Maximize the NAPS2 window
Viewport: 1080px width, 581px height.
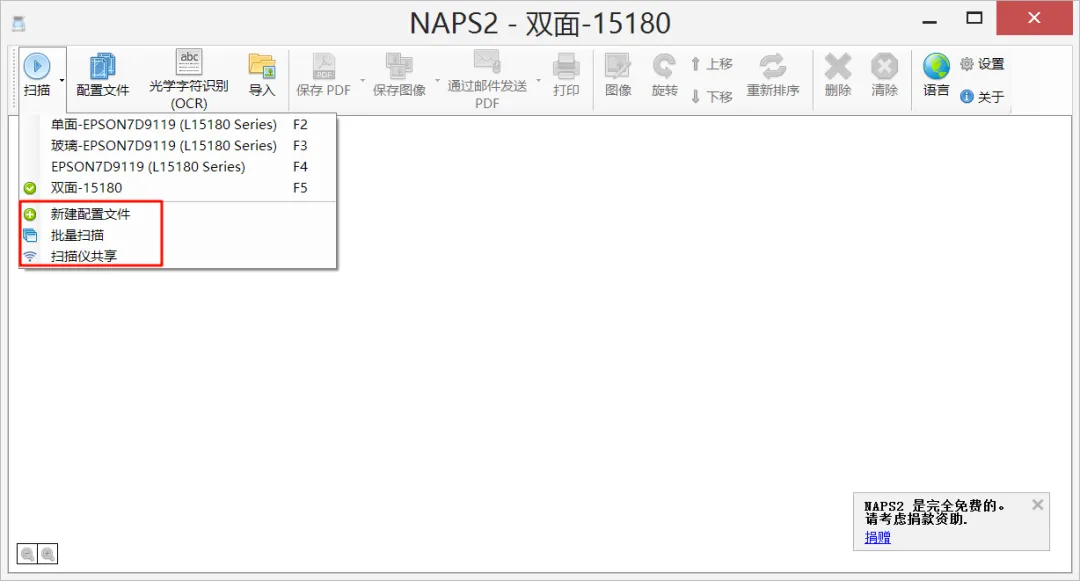click(x=974, y=18)
